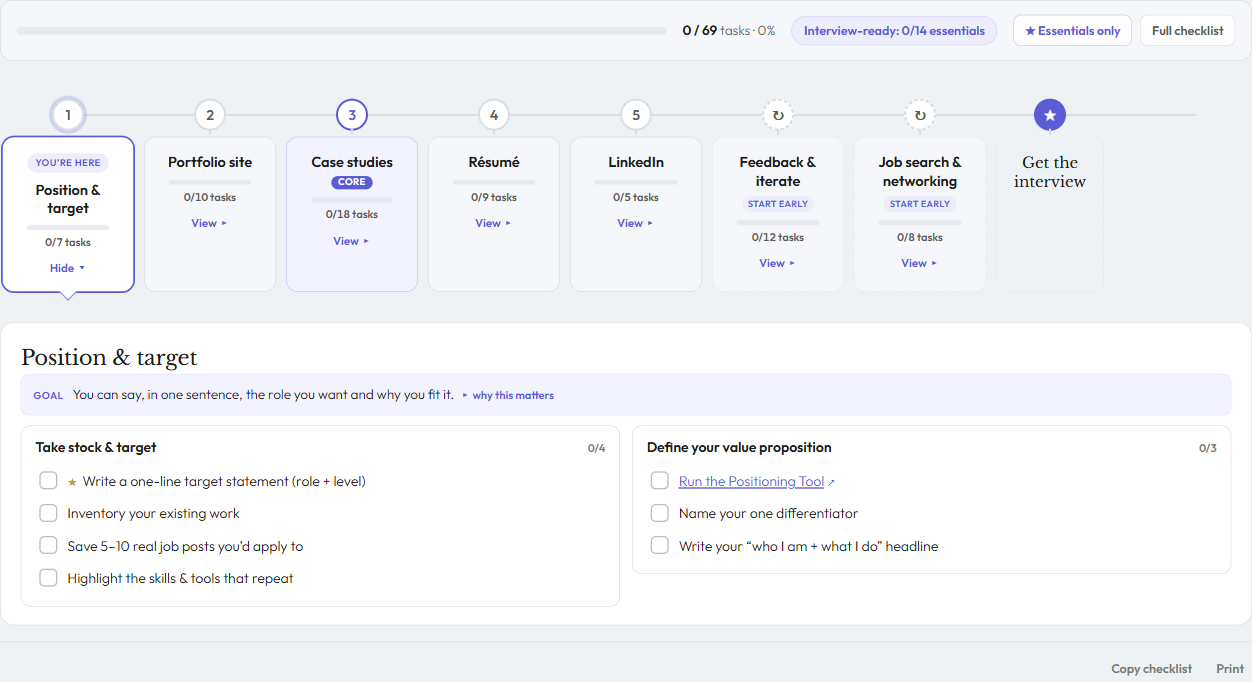Expand Case studies tasks with View

coord(351,241)
